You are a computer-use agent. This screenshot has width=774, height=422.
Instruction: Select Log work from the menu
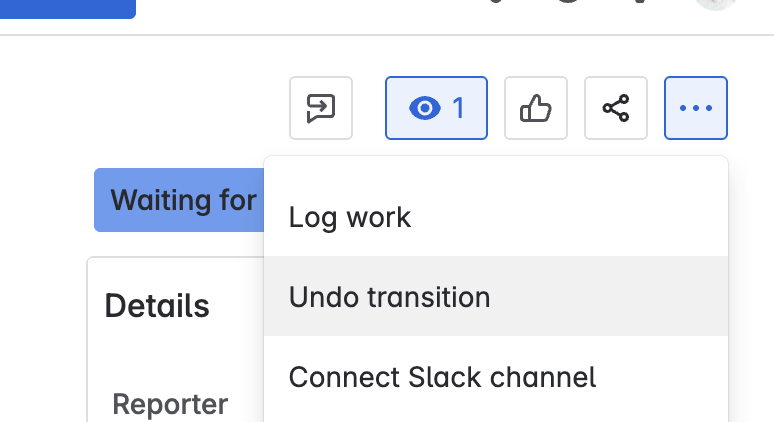click(350, 217)
